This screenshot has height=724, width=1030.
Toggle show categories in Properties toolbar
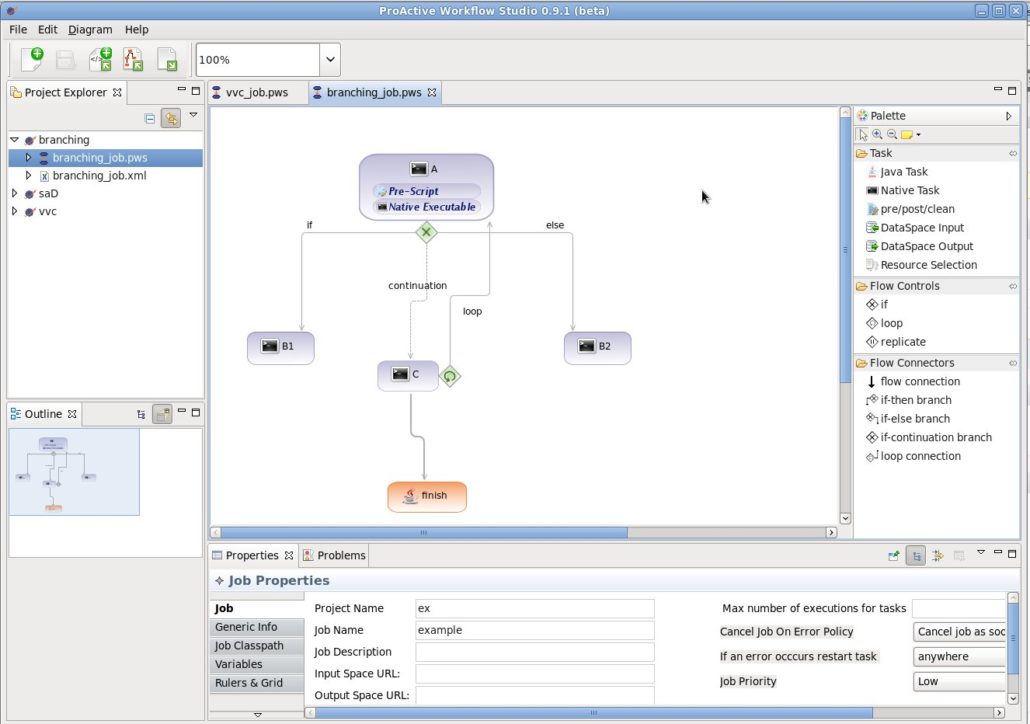(915, 556)
